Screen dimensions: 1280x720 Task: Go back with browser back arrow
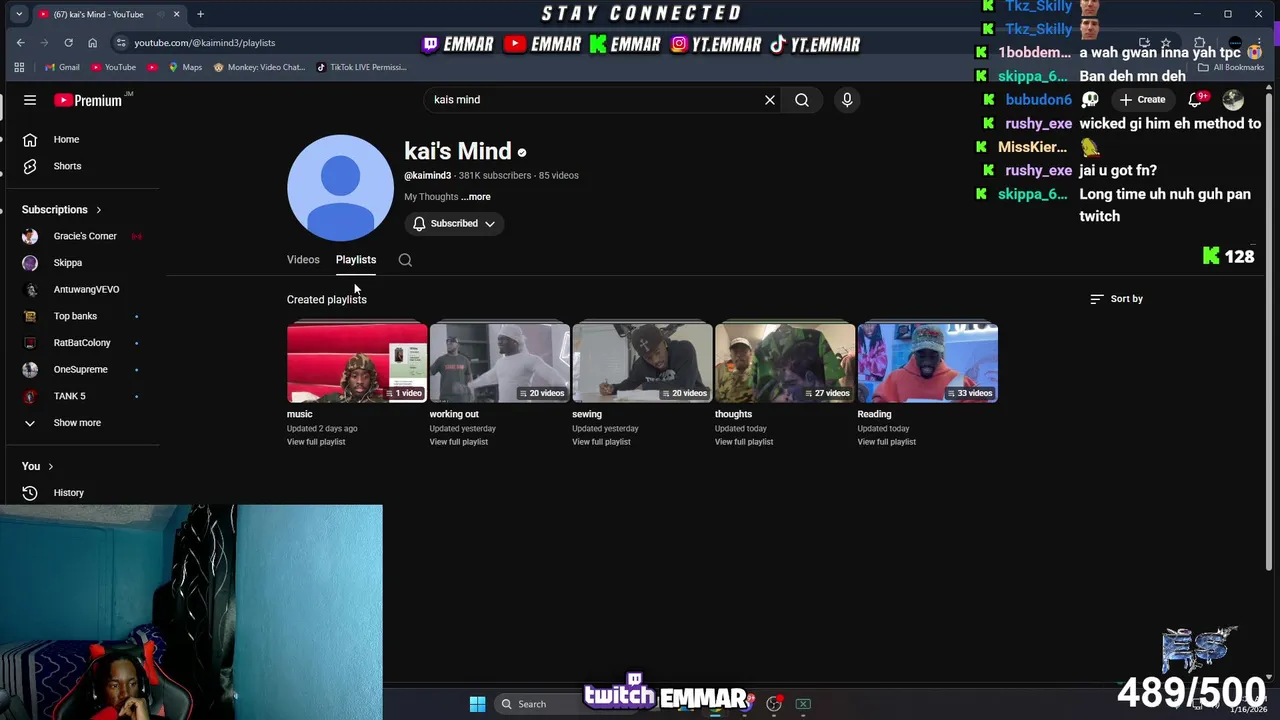point(21,43)
